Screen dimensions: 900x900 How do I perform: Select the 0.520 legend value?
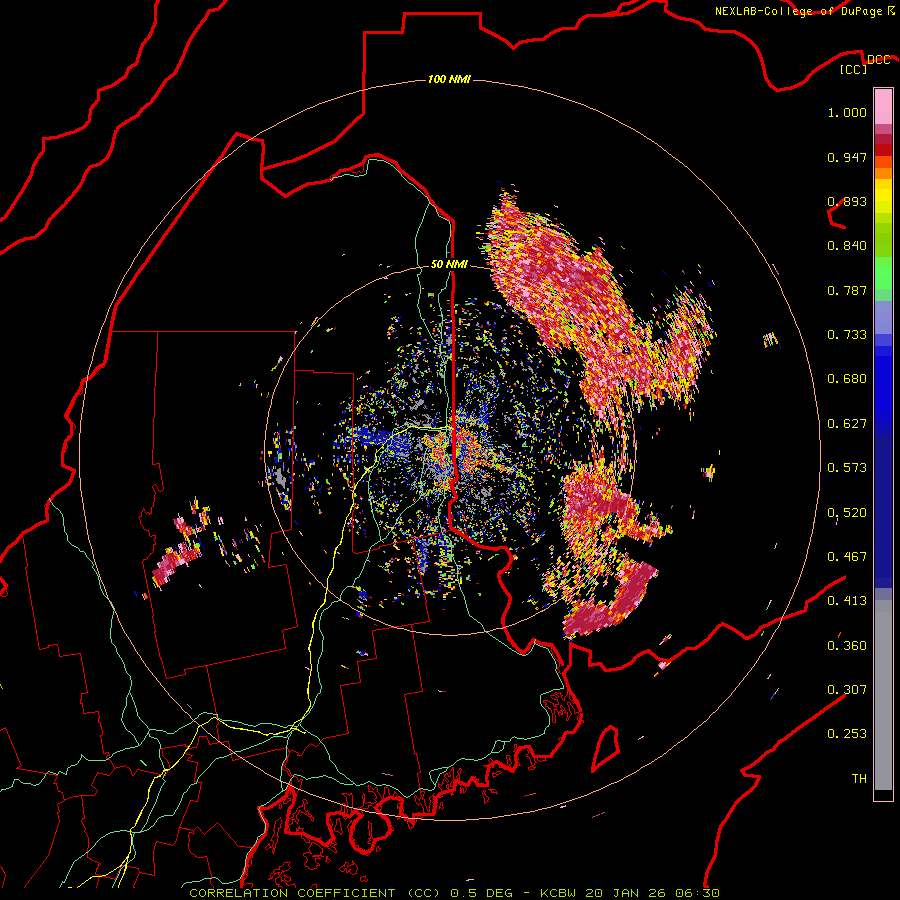(x=847, y=513)
